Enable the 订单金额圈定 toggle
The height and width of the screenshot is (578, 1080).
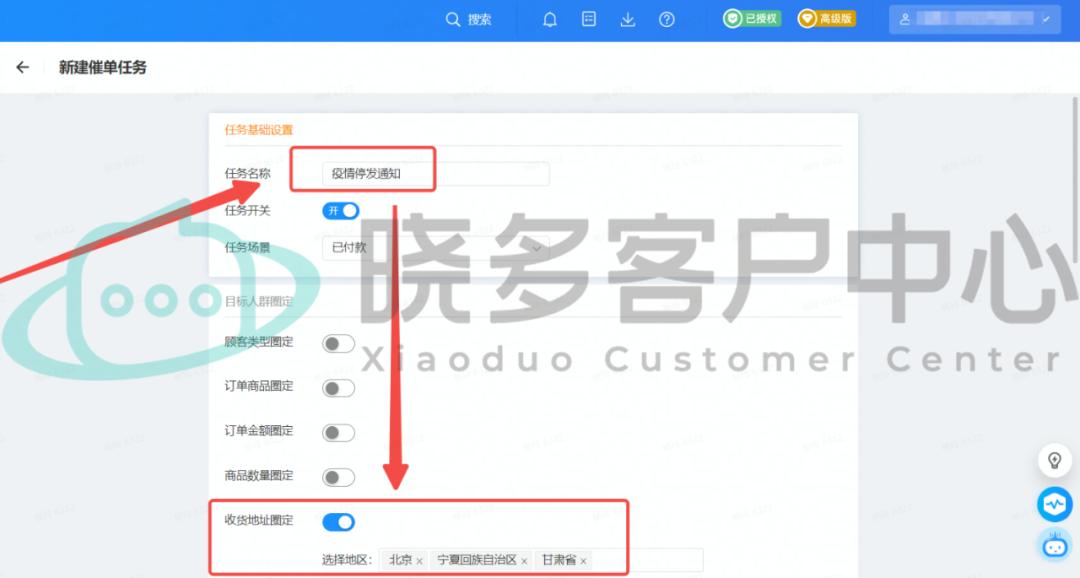(338, 432)
